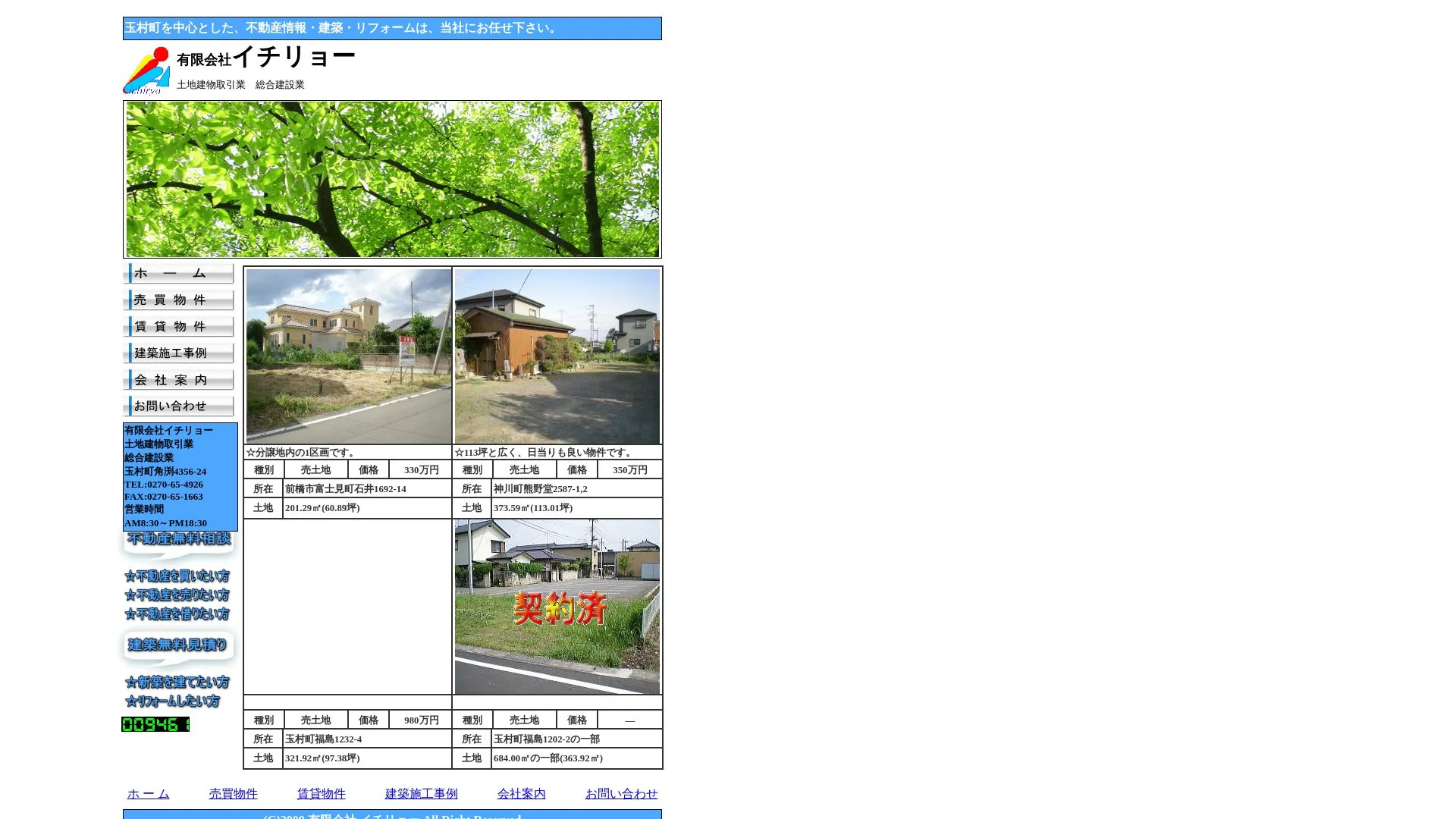Image resolution: width=1456 pixels, height=819 pixels.
Task: Select 不動産を借りたい方 link
Action: tap(177, 614)
